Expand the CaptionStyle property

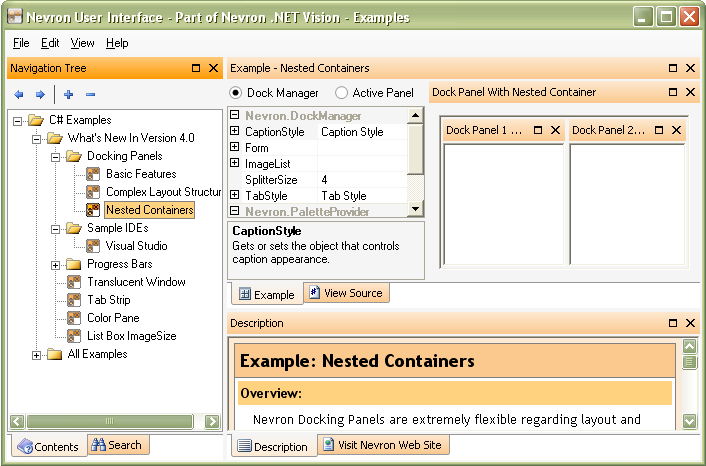[235, 131]
